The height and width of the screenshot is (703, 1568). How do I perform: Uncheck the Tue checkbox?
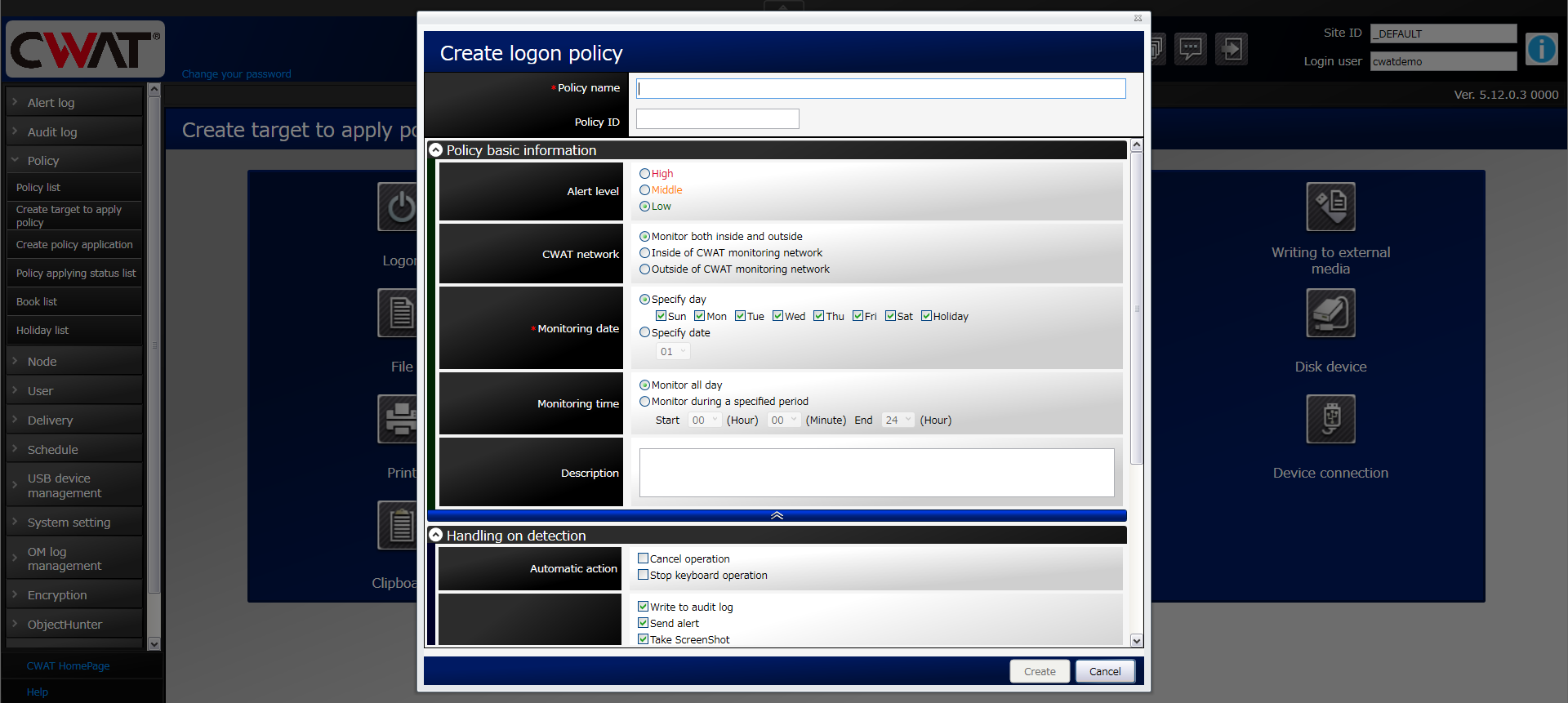[x=740, y=316]
